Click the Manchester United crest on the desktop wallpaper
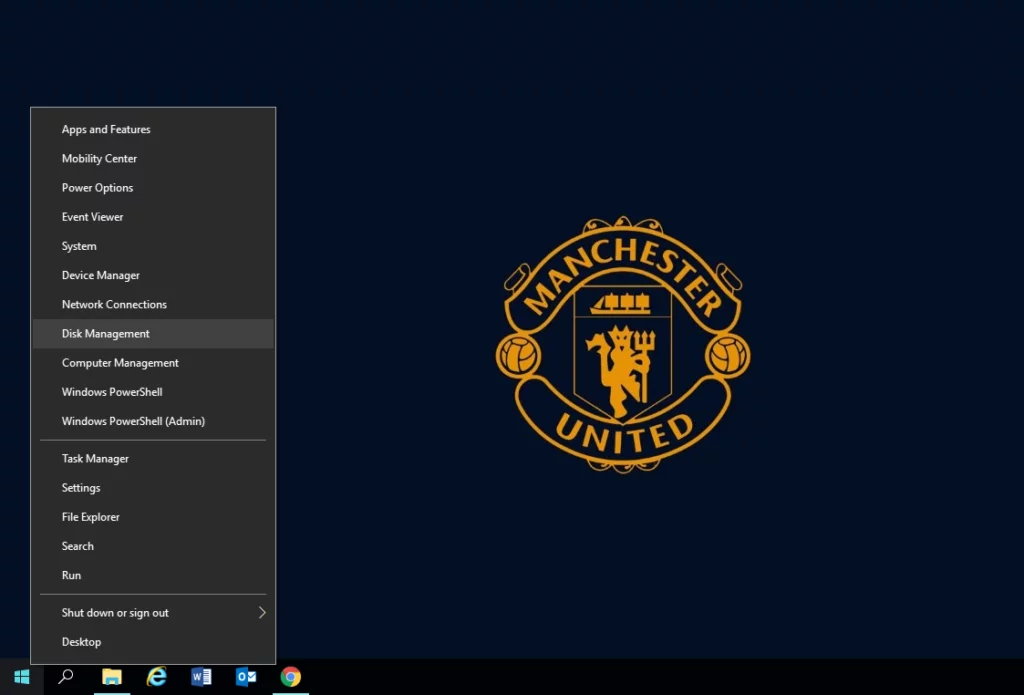The height and width of the screenshot is (695, 1024). [622, 343]
